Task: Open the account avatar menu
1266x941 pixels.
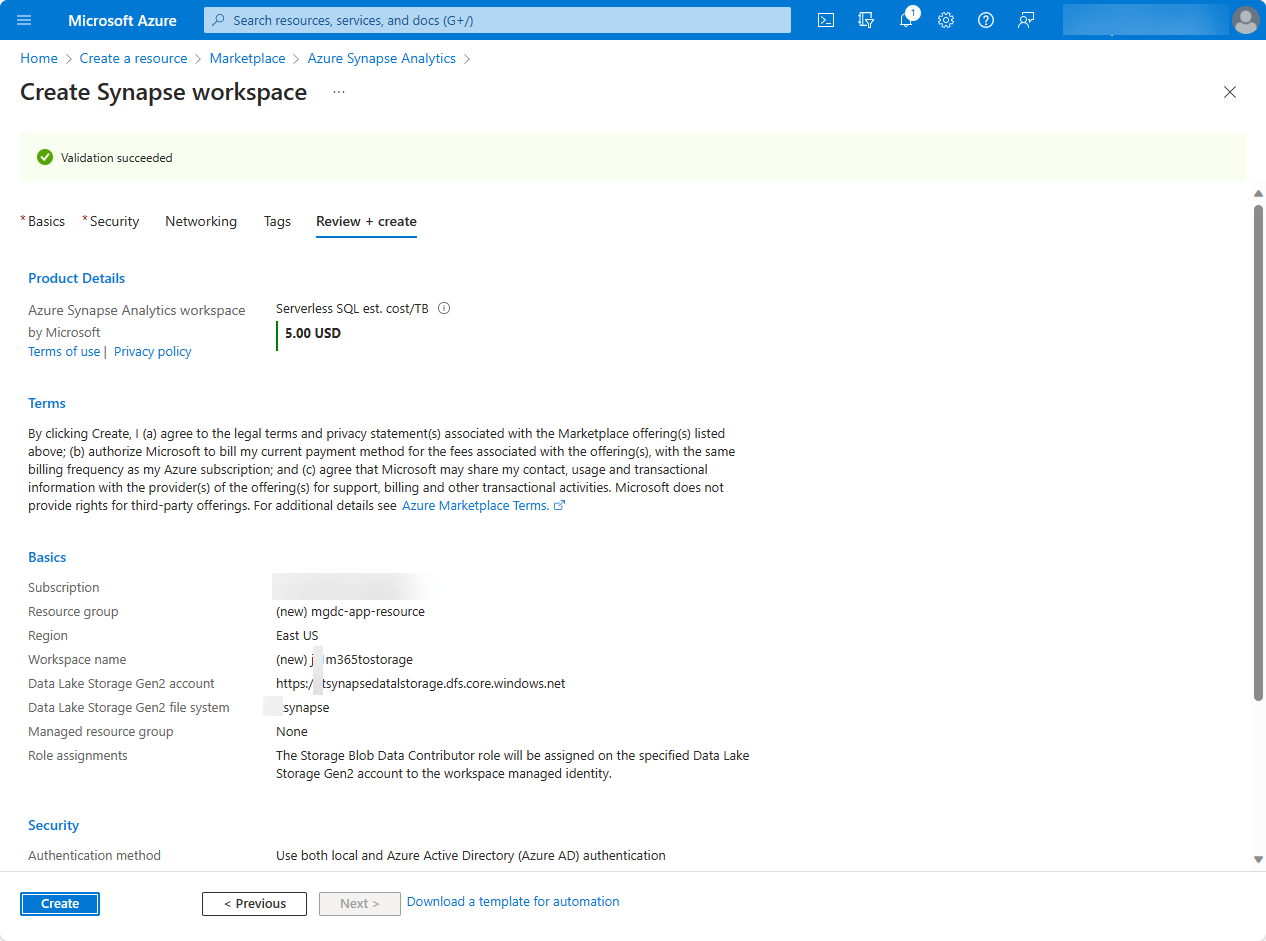Action: coord(1246,19)
